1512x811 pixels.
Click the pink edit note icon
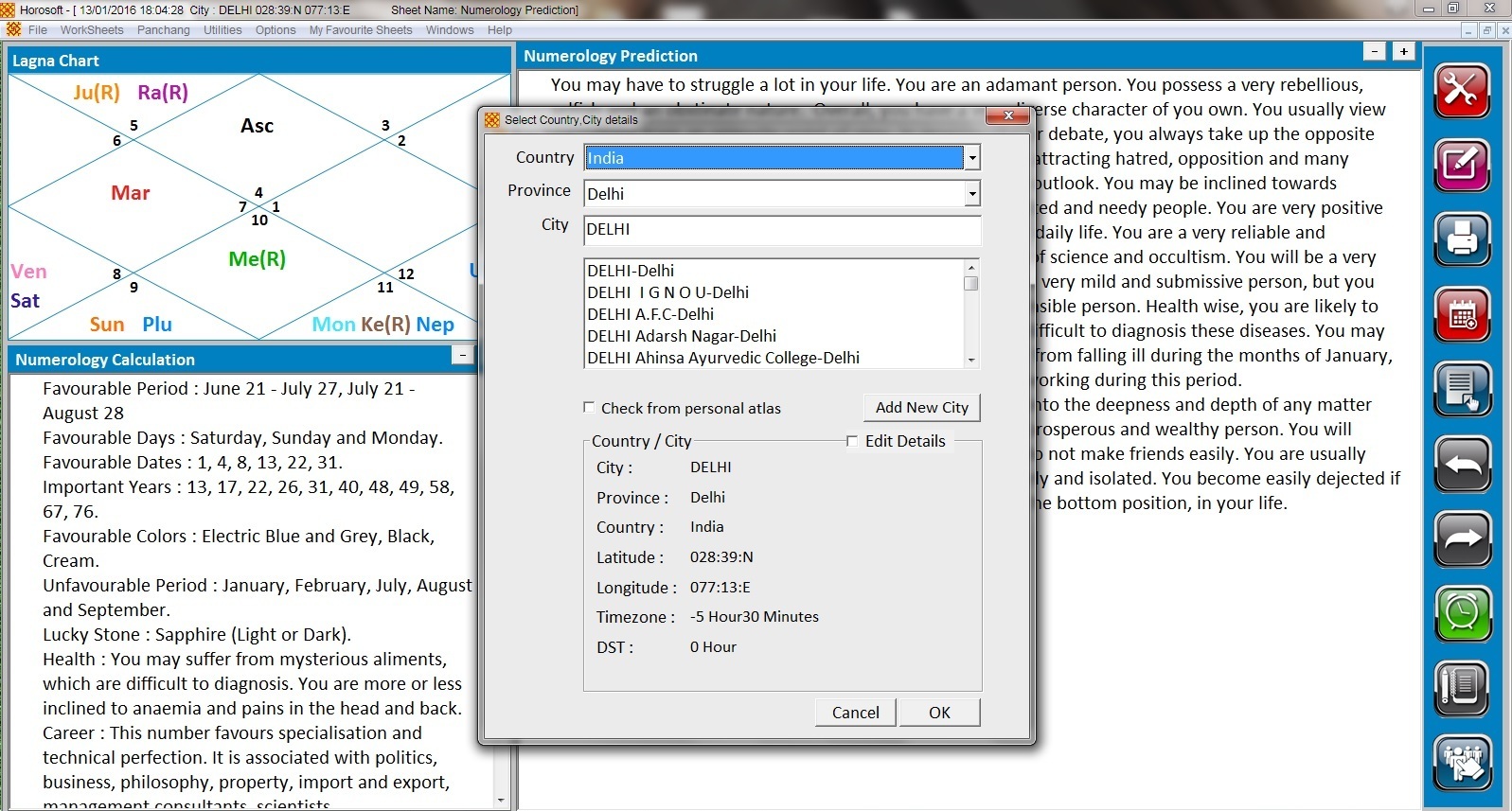(x=1462, y=166)
